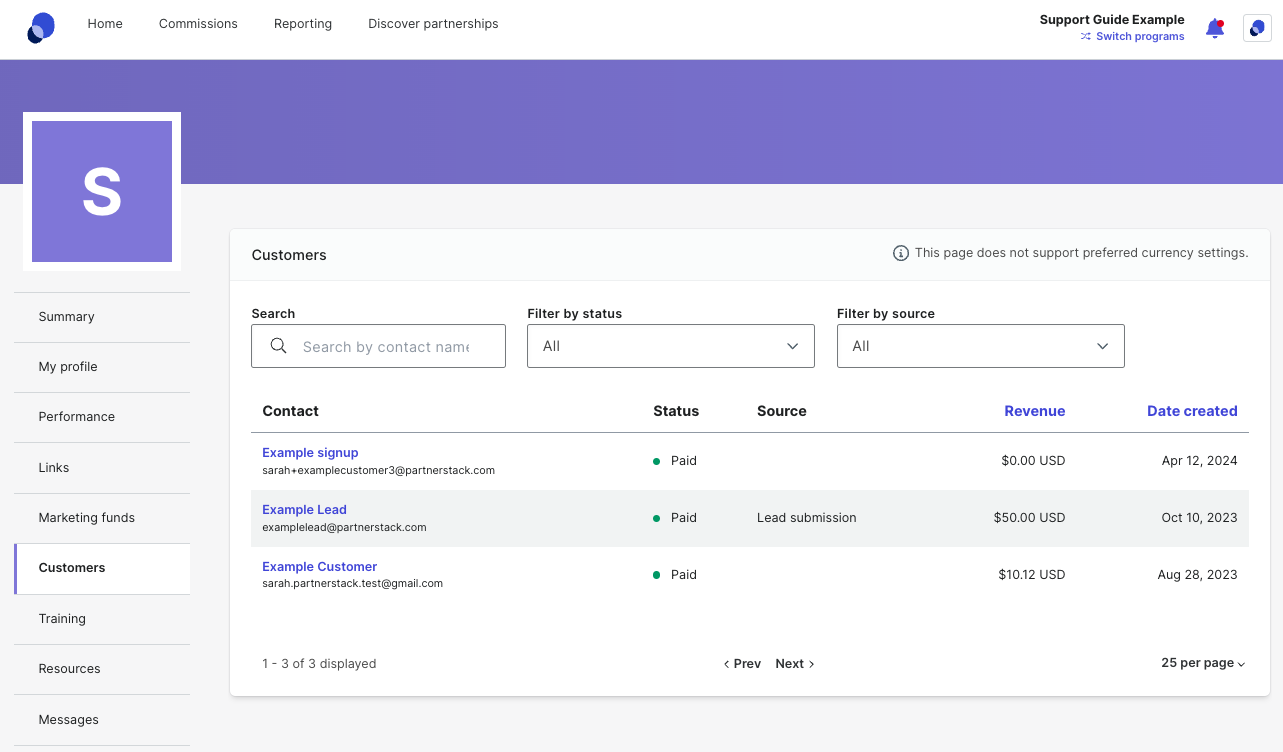Focus the Search by contact name field
The width and height of the screenshot is (1283, 752).
coord(379,346)
